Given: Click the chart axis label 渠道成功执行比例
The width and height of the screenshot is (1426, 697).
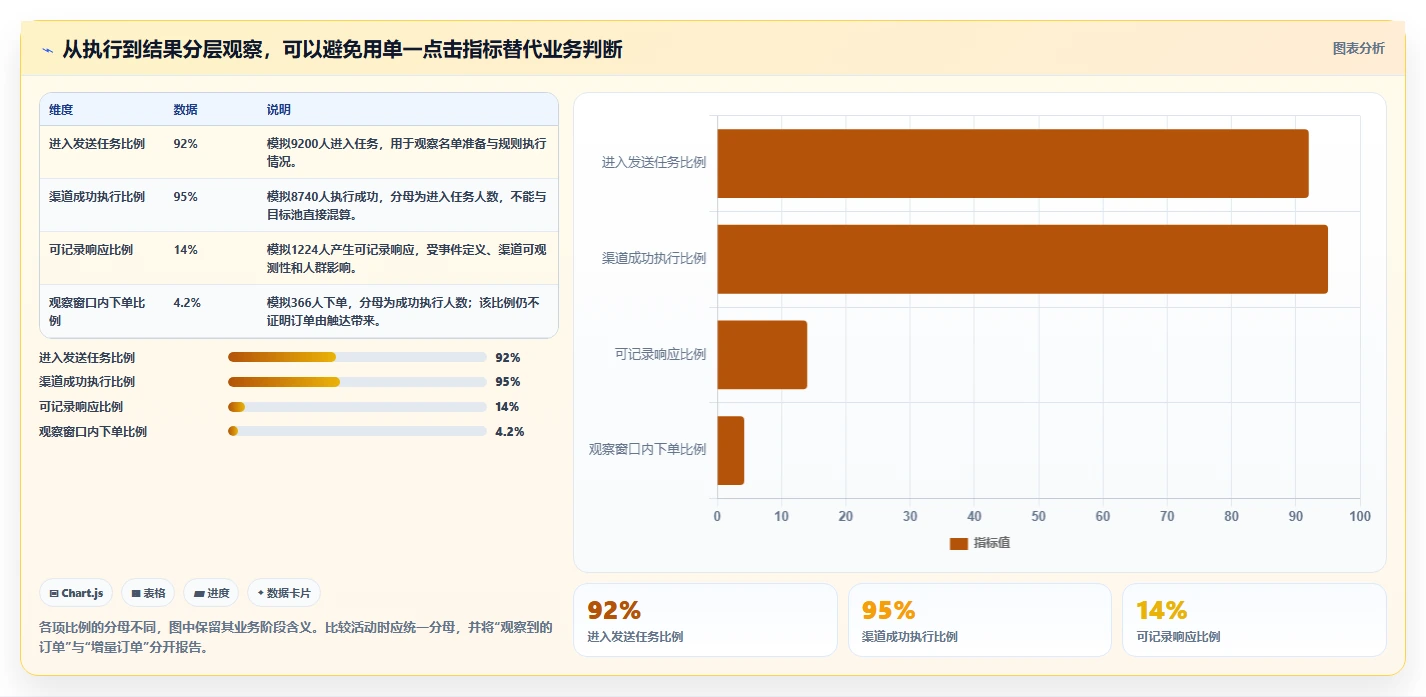Looking at the screenshot, I should pyautogui.click(x=654, y=258).
